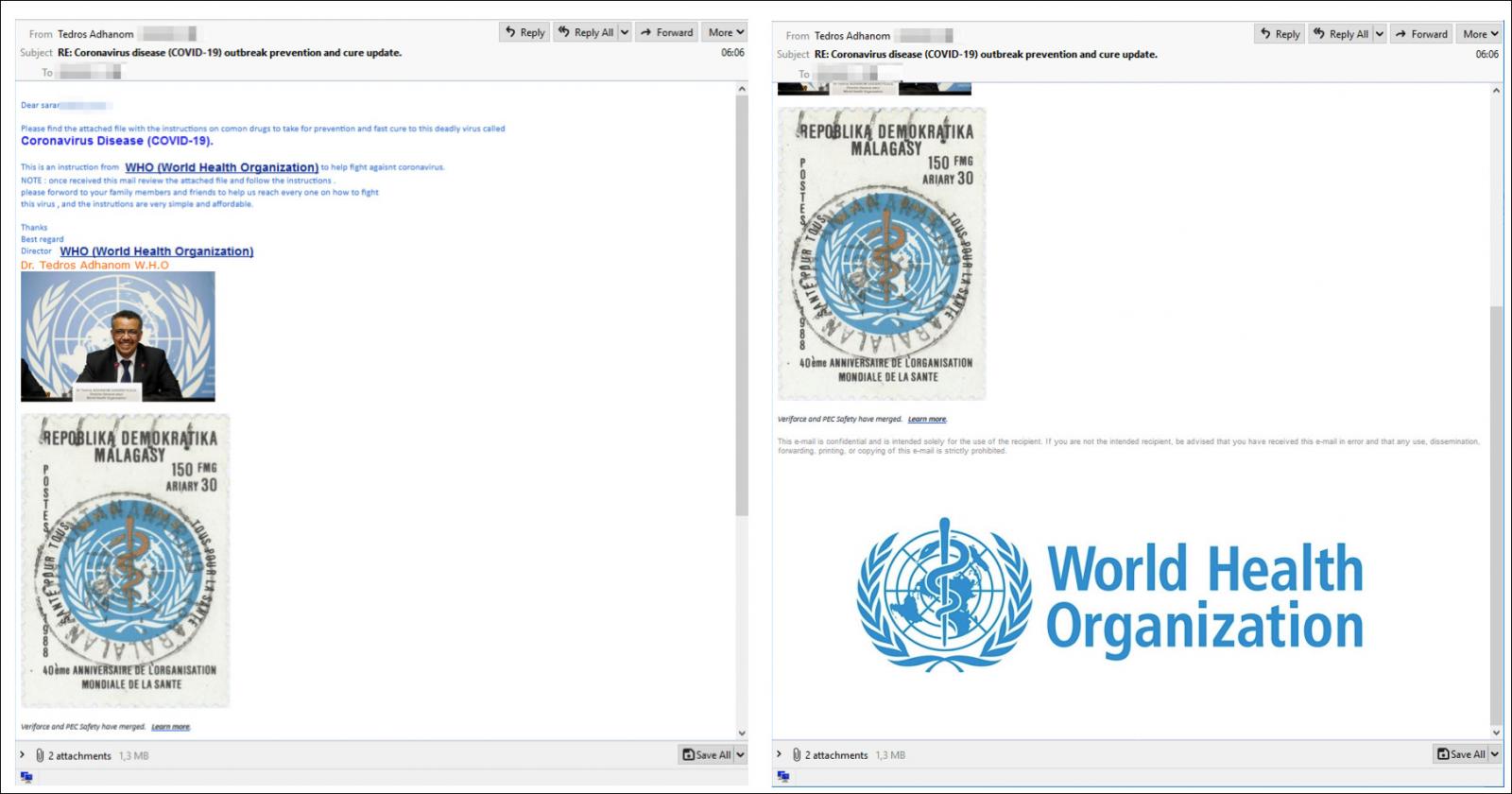Click 'Dear sarar' greeting line in left email
Viewport: 1512px width, 794px height.
click(x=65, y=106)
